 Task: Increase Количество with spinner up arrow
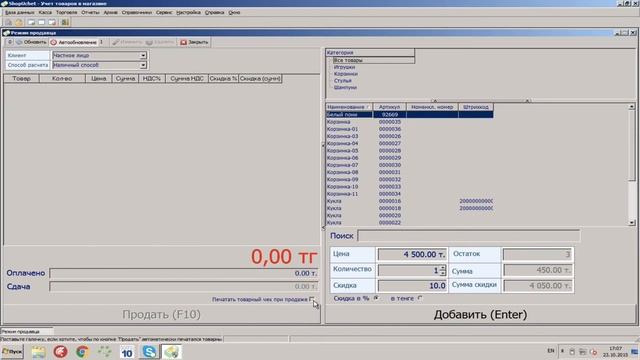coord(443,268)
